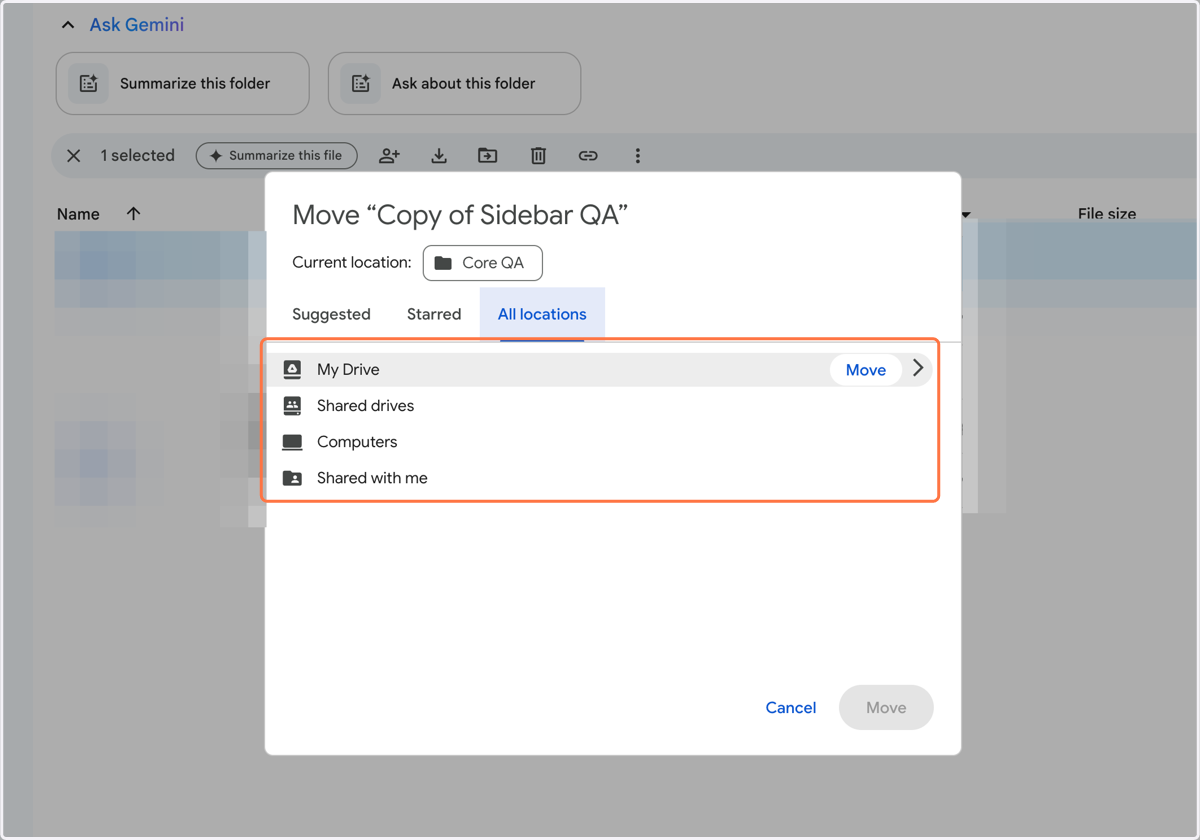Select My Drive in location list
Viewport: 1200px width, 840px height.
coord(600,370)
